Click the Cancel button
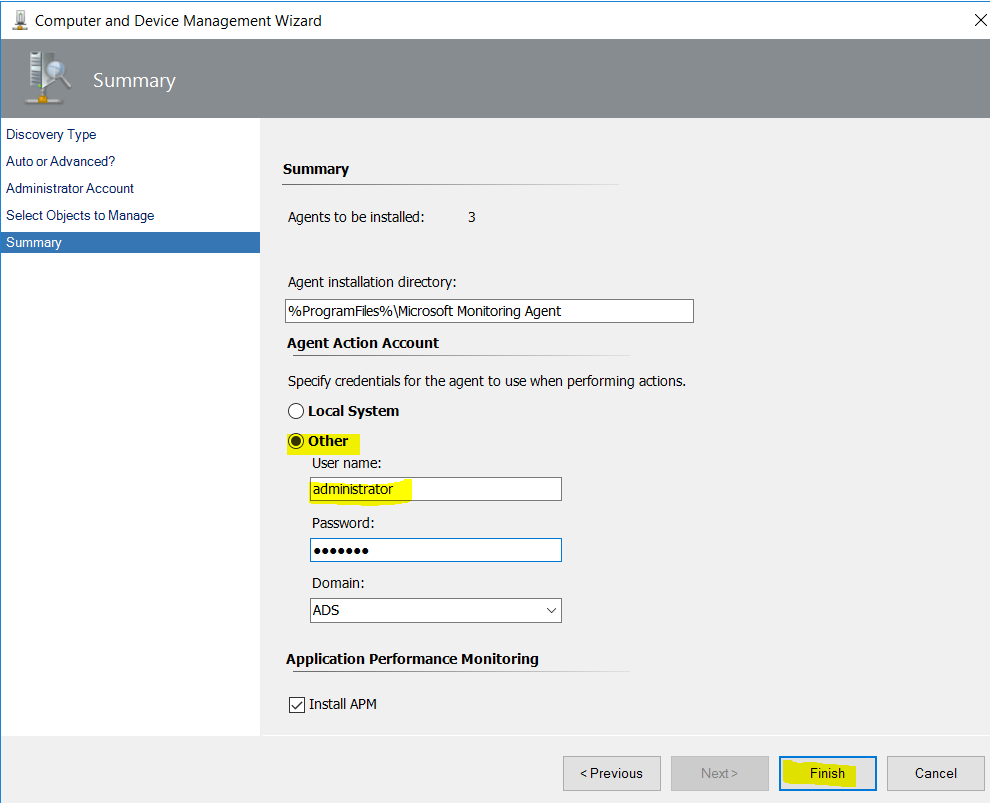This screenshot has width=990, height=803. 935,773
